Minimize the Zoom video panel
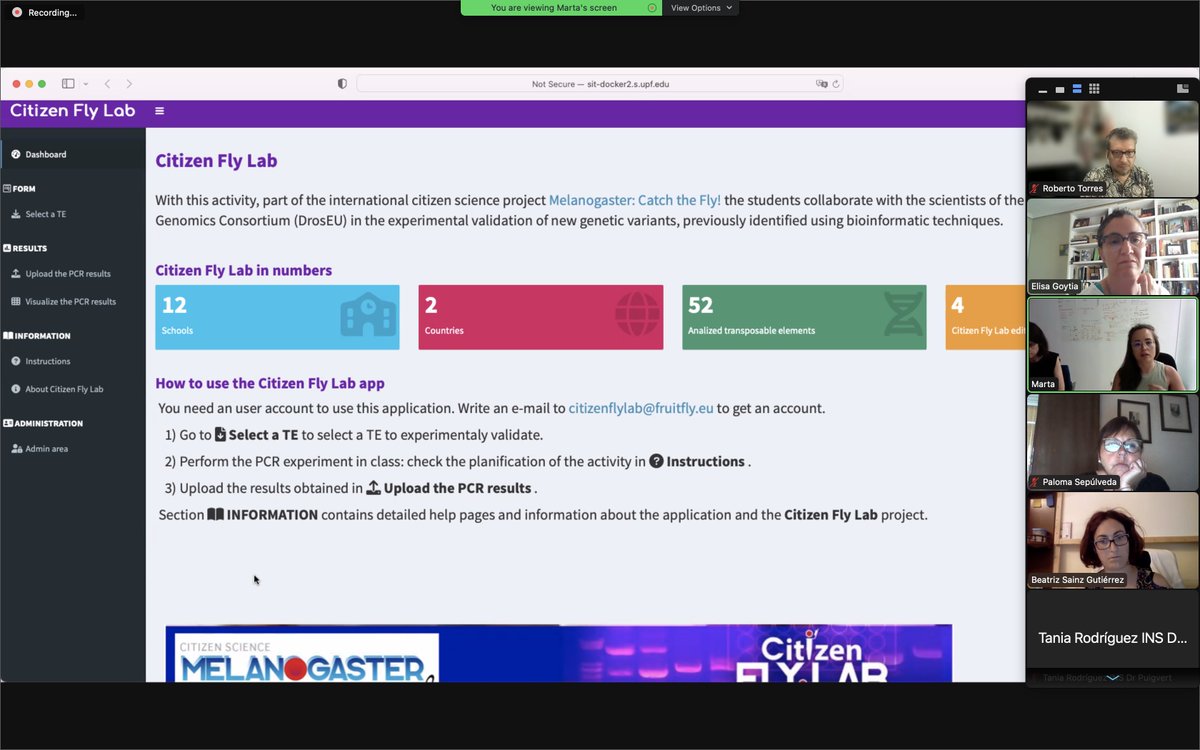Viewport: 1200px width, 750px height. pyautogui.click(x=1043, y=90)
